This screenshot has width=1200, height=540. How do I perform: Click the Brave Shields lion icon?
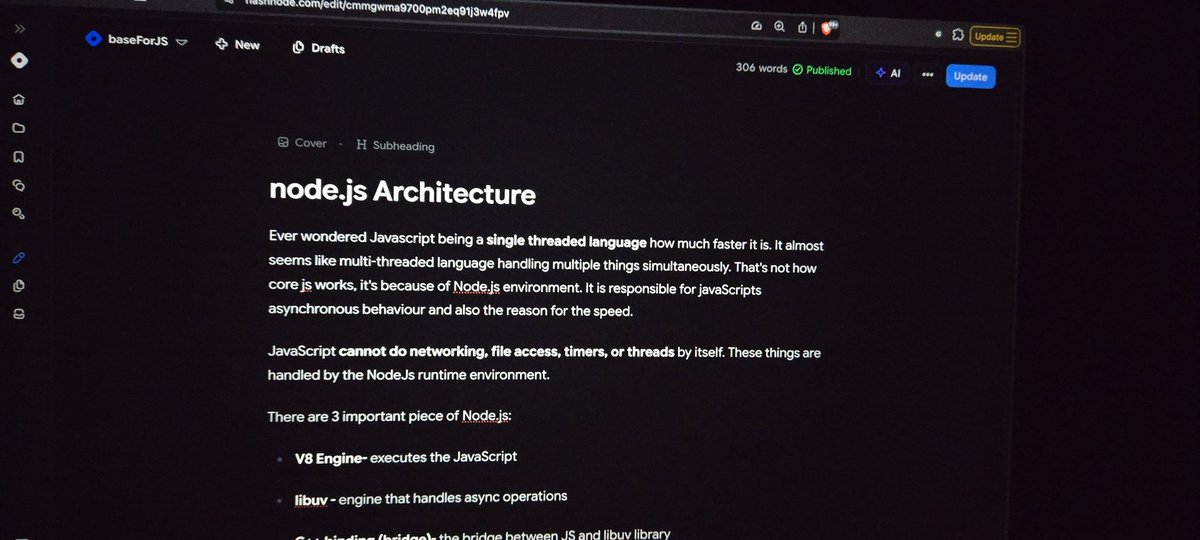[x=828, y=29]
